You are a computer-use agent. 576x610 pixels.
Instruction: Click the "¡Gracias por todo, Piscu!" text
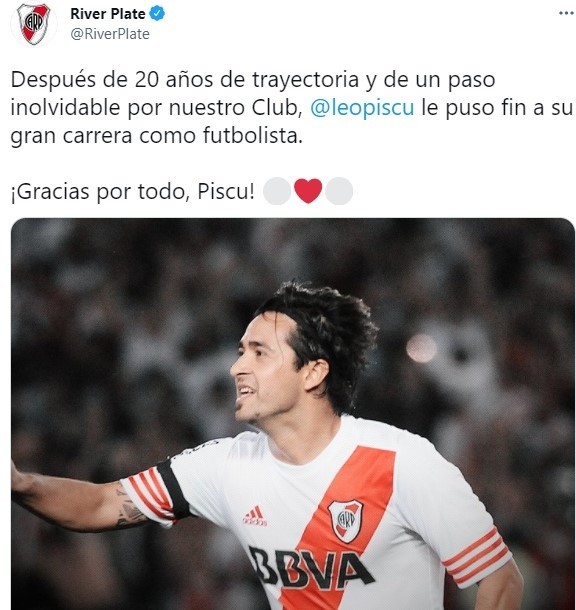pos(133,191)
